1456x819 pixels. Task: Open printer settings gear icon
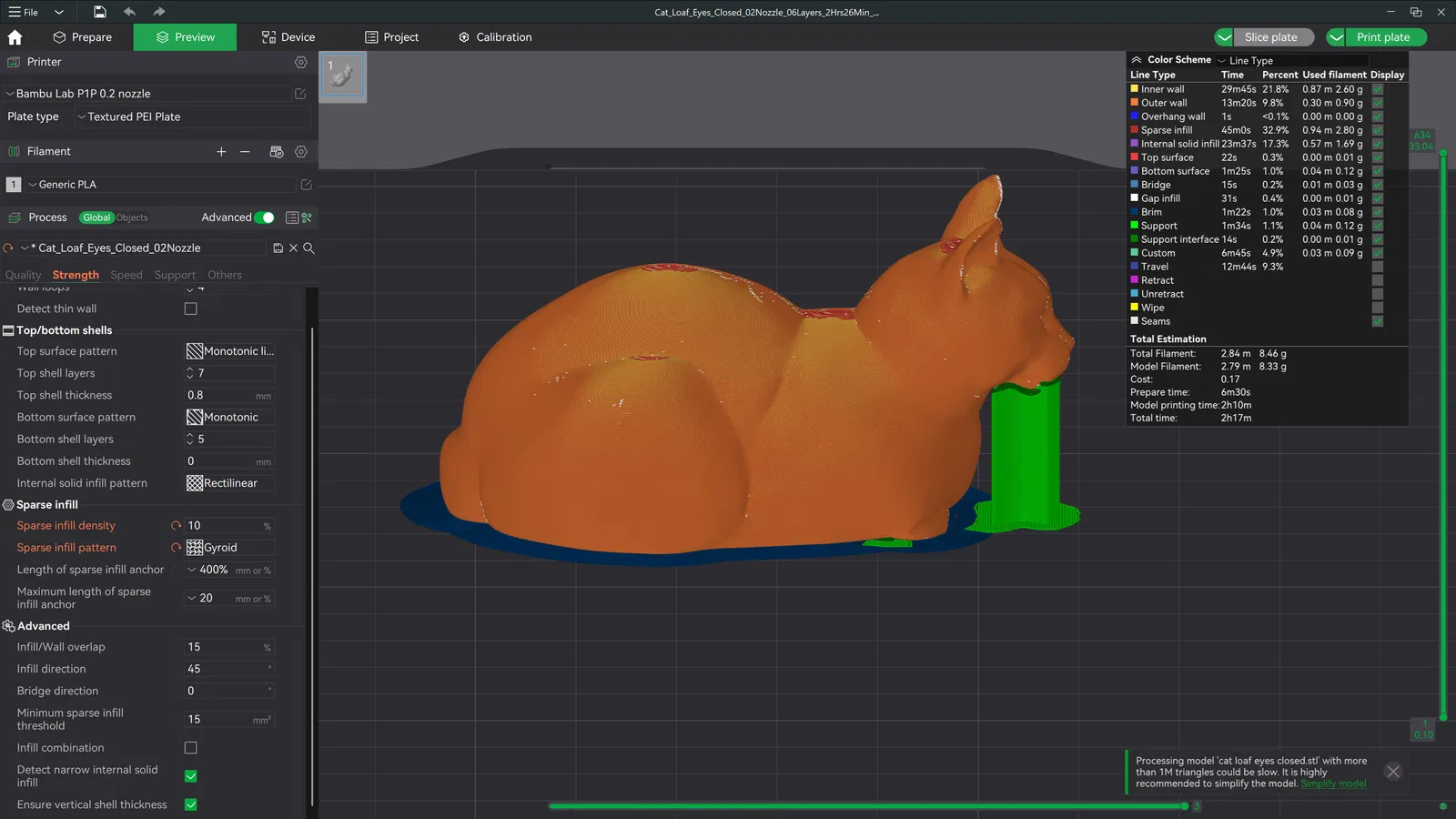(x=301, y=62)
